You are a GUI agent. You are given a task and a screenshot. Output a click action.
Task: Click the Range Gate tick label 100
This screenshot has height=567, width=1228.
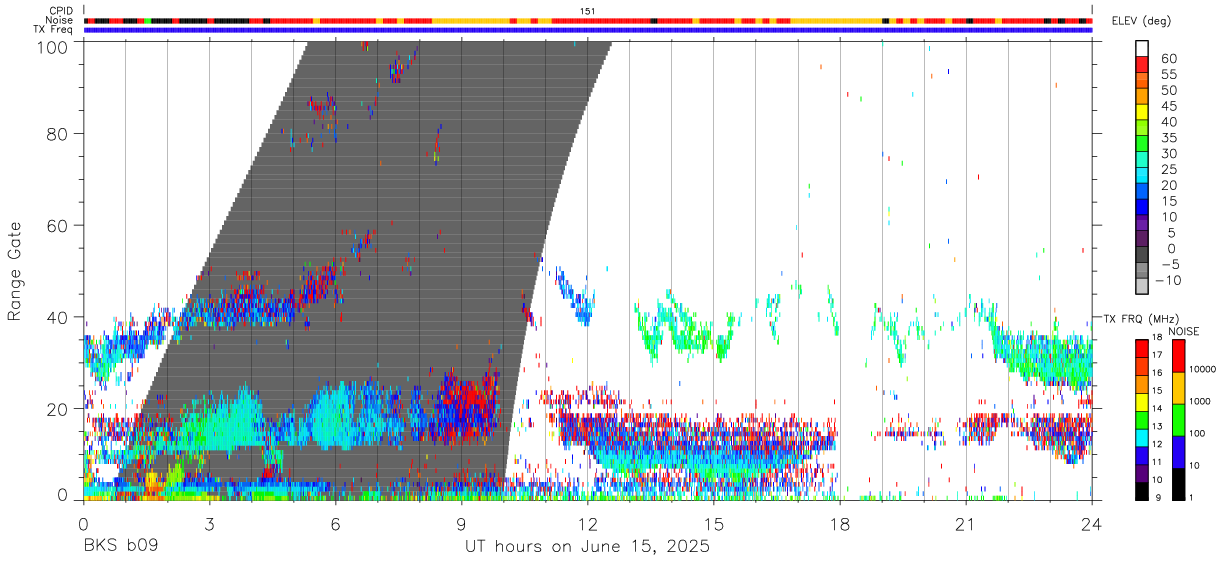point(52,46)
